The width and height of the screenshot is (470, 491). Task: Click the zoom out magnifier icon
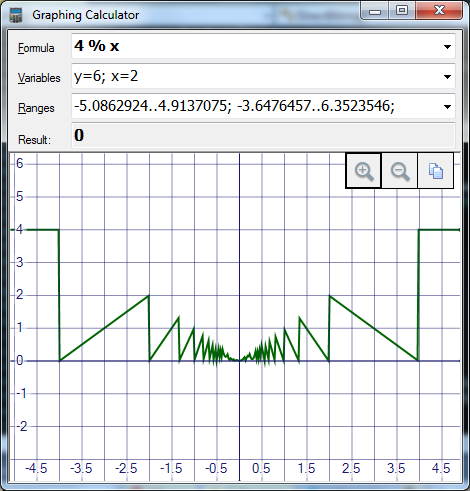399,171
